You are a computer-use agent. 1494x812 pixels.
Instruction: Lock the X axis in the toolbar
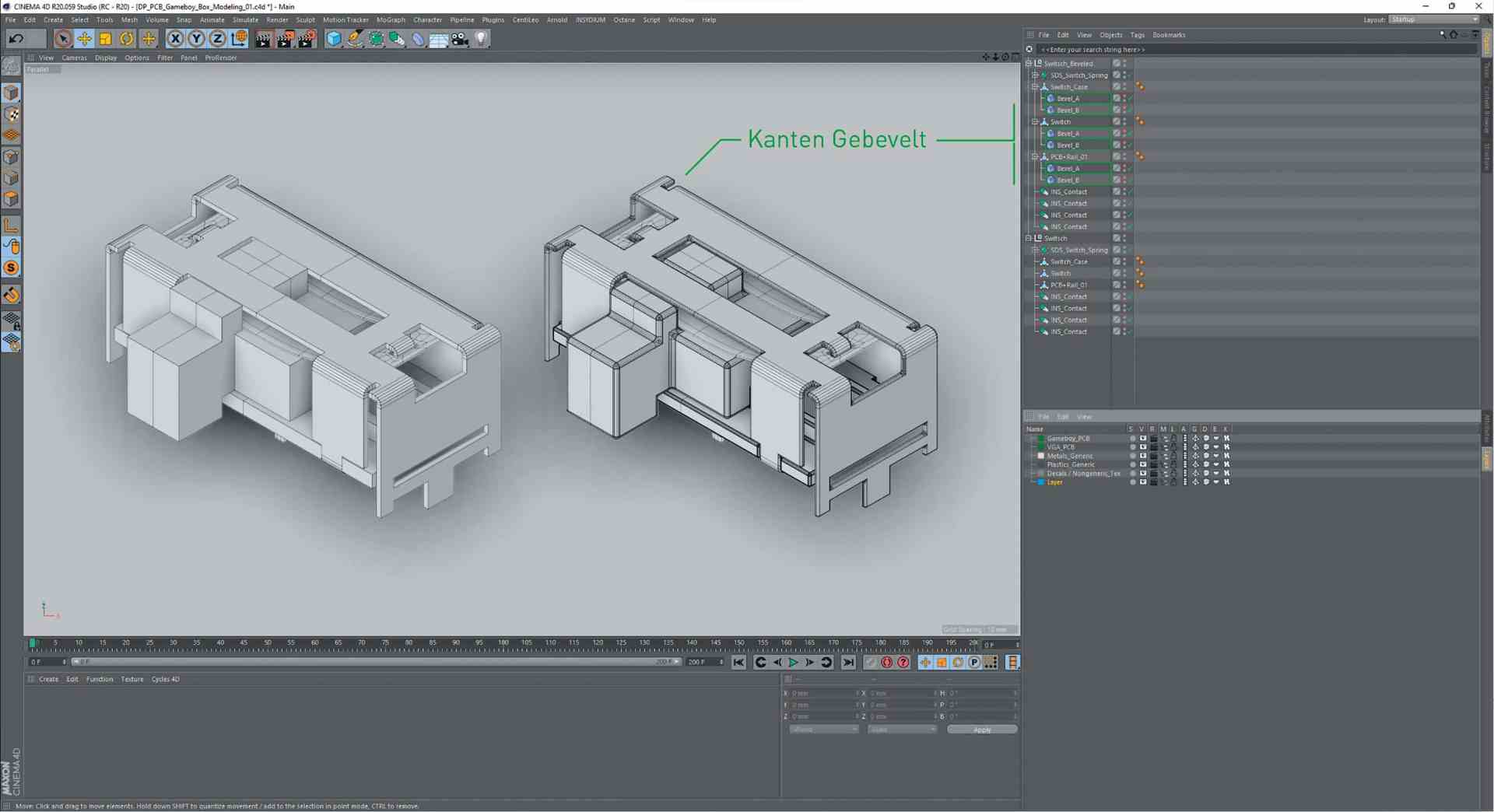[175, 38]
